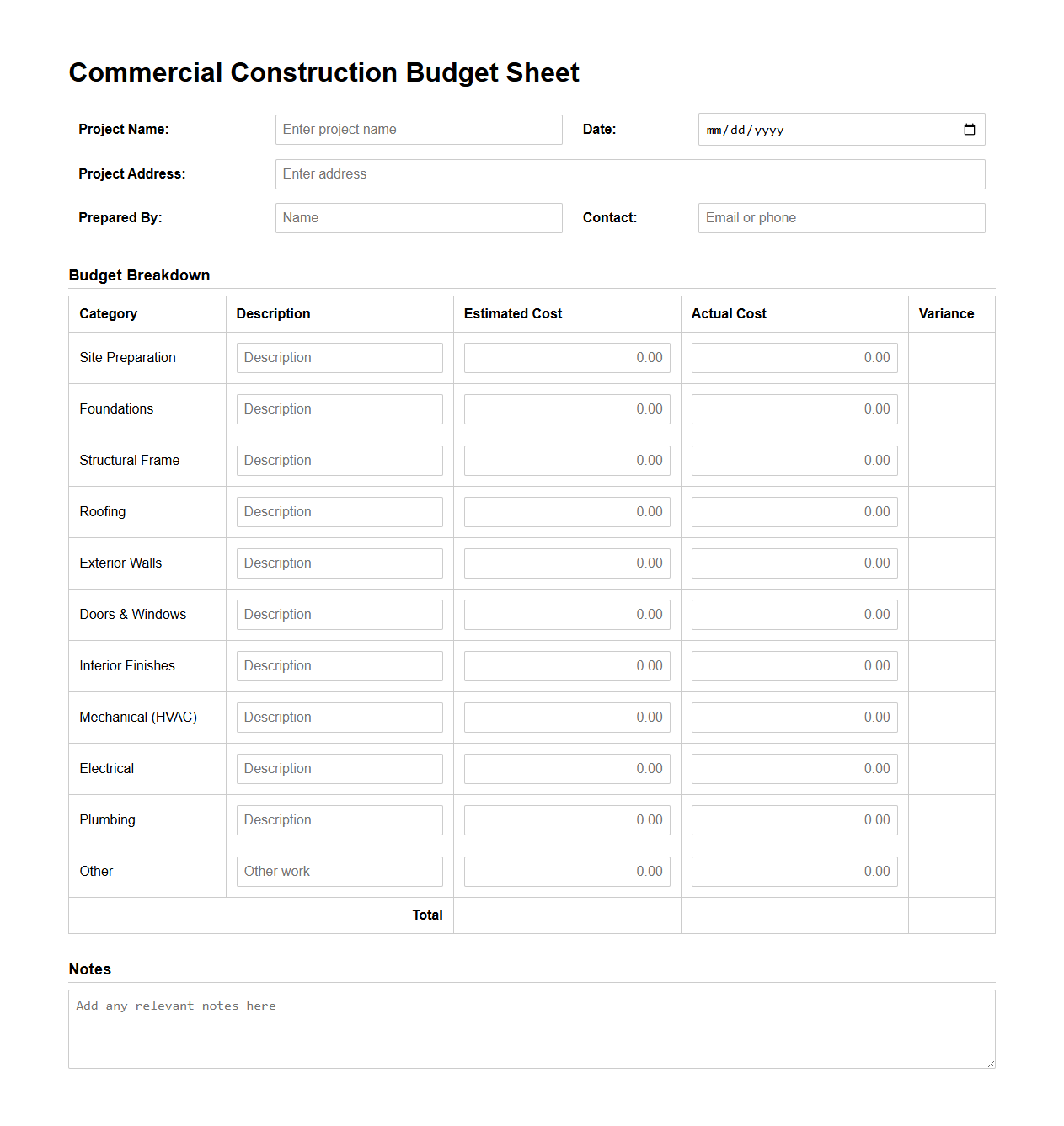The width and height of the screenshot is (1064, 1126).
Task: Click the Roofing description box
Action: click(340, 511)
